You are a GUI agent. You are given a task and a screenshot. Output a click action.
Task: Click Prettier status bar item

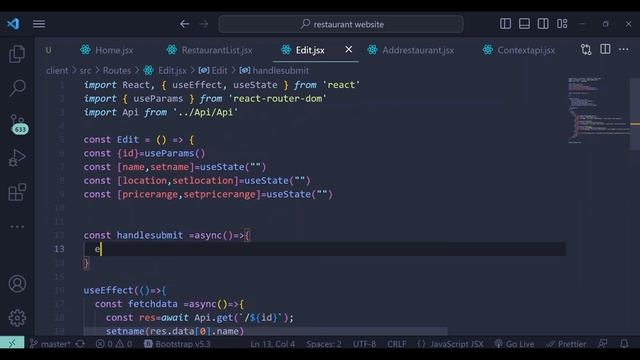click(x=566, y=344)
